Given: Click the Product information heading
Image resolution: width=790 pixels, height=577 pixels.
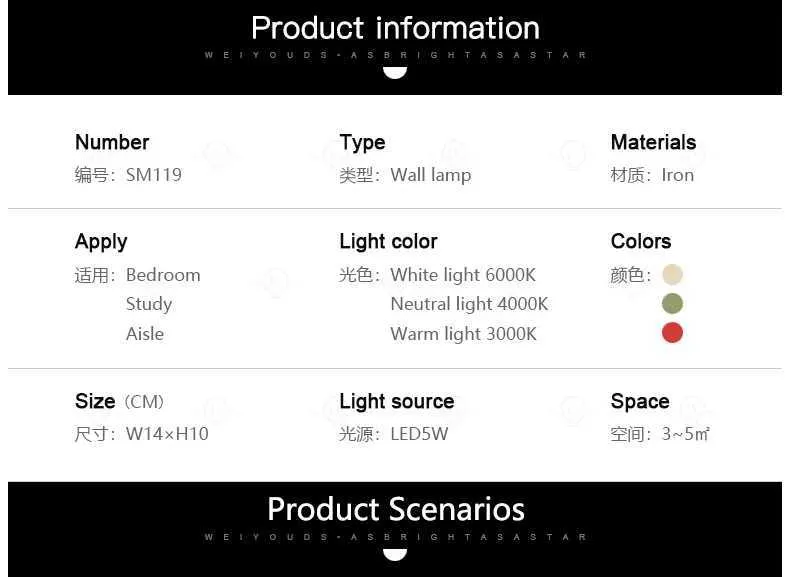Looking at the screenshot, I should pos(395,28).
